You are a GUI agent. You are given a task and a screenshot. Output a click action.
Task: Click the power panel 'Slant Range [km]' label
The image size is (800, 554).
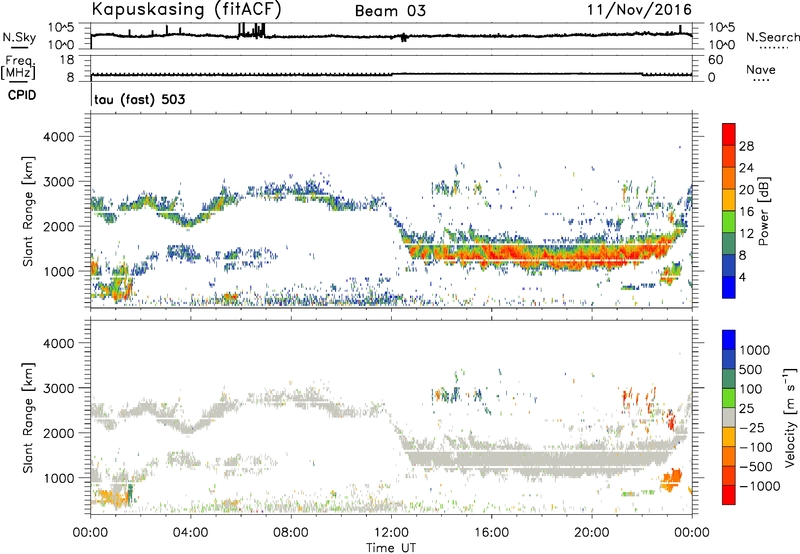[28, 211]
